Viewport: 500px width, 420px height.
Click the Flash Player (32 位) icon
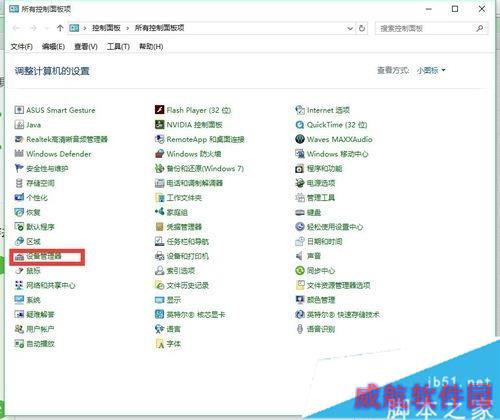pos(160,110)
